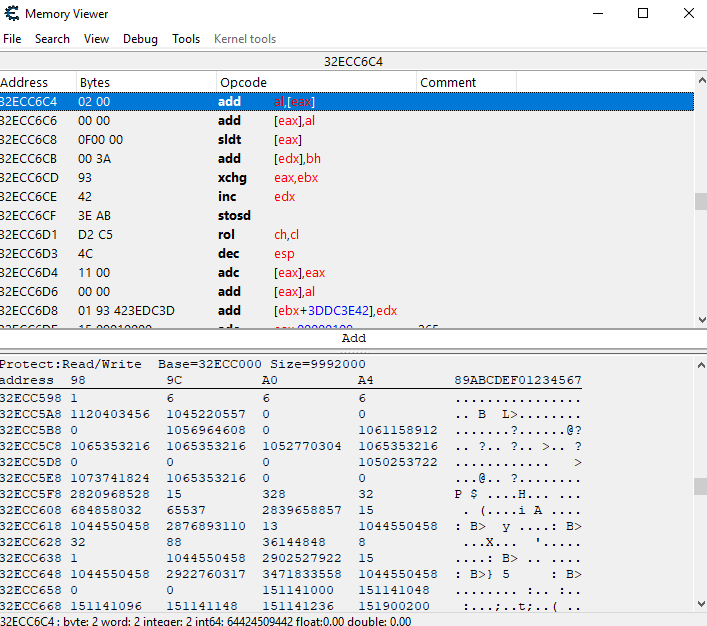
Task: Click the Opcode column header
Action: [317, 83]
